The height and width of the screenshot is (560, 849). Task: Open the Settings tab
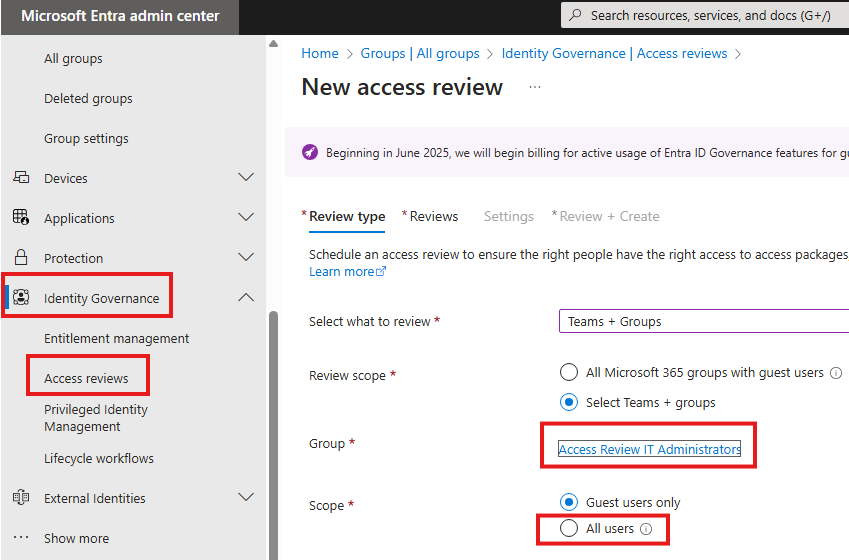pos(508,217)
